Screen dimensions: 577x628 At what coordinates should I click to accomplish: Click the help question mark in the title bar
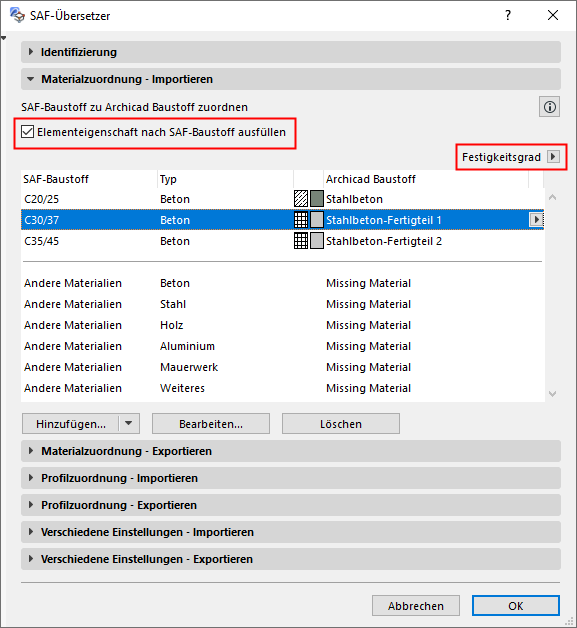click(x=508, y=15)
